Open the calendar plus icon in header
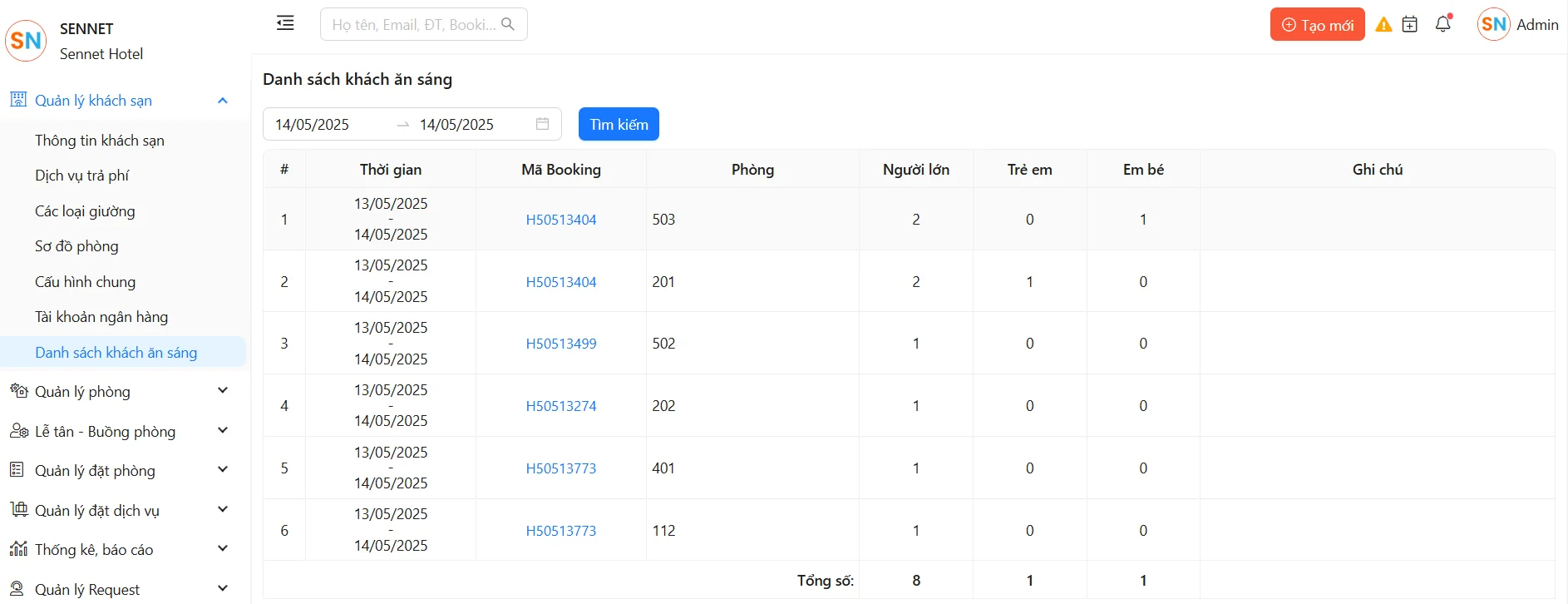Image resolution: width=1568 pixels, height=604 pixels. (1410, 25)
